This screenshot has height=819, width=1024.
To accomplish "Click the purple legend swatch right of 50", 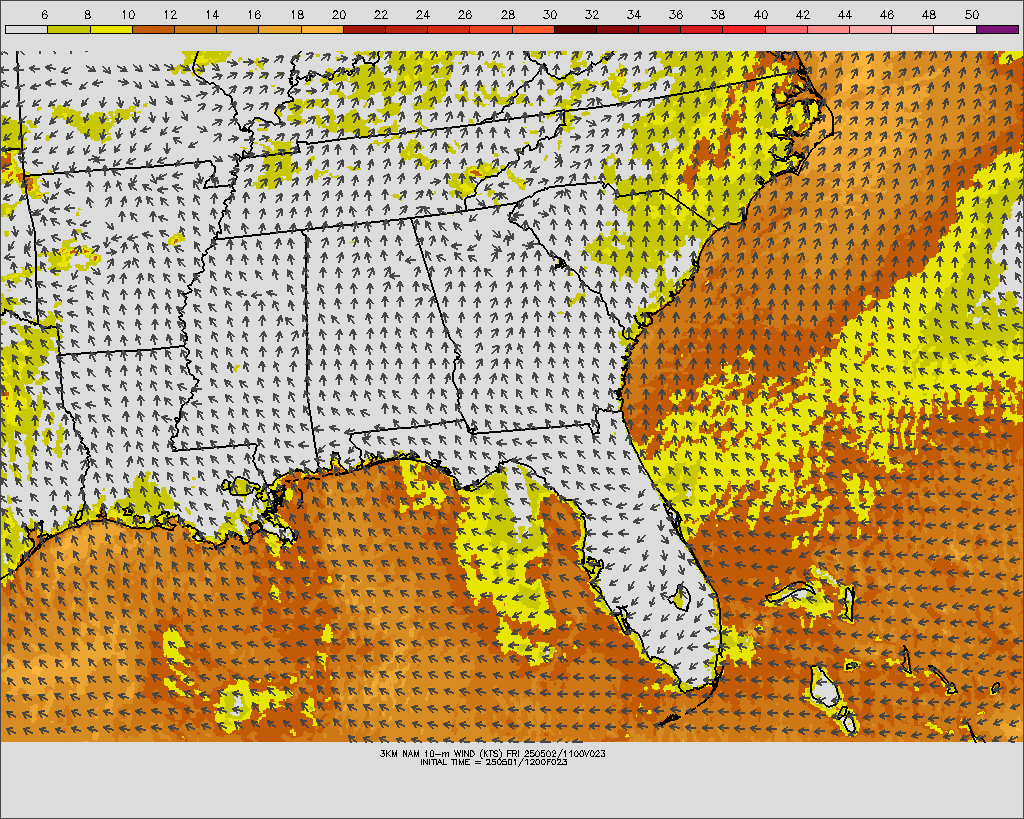I will pos(997,29).
